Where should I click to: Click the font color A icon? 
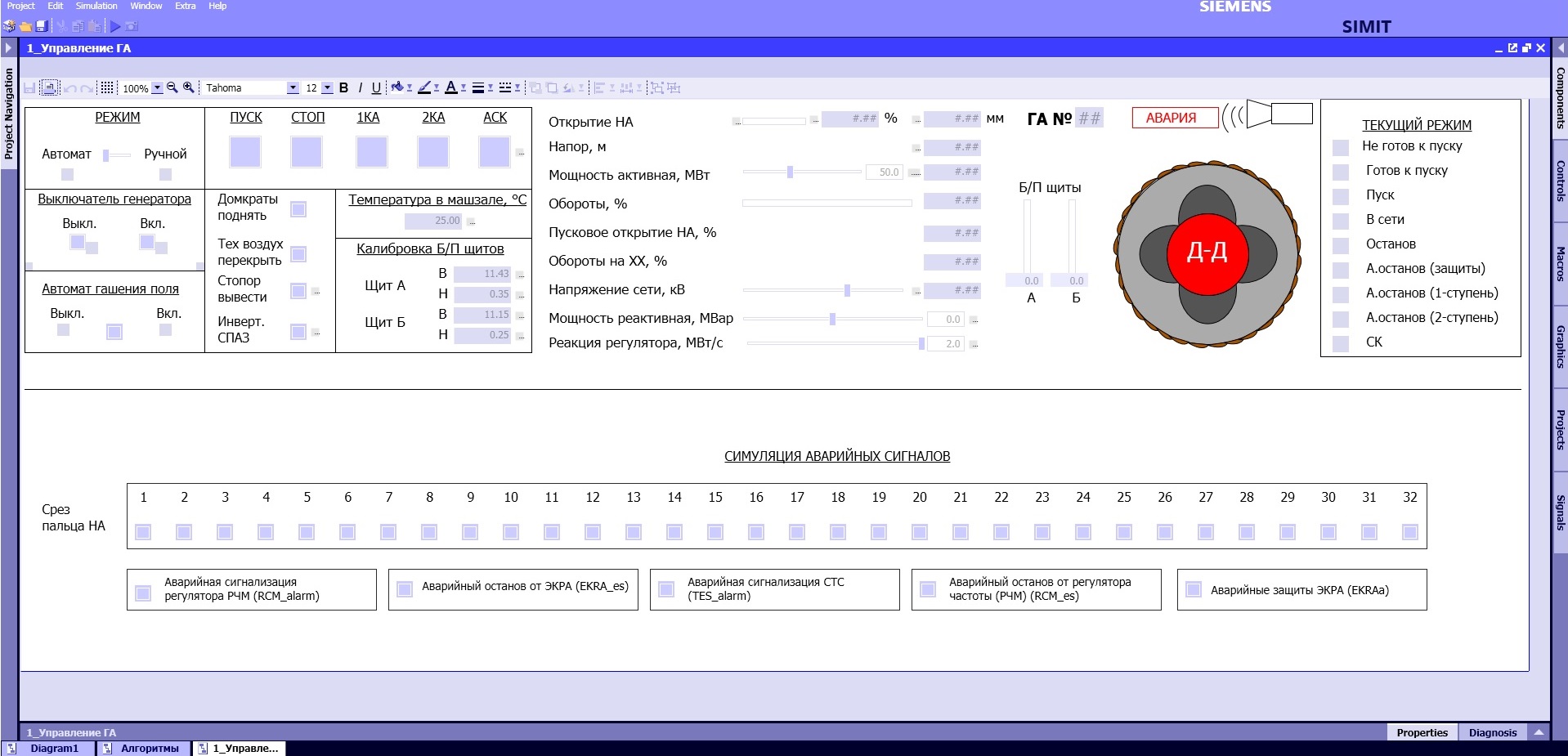pyautogui.click(x=450, y=87)
